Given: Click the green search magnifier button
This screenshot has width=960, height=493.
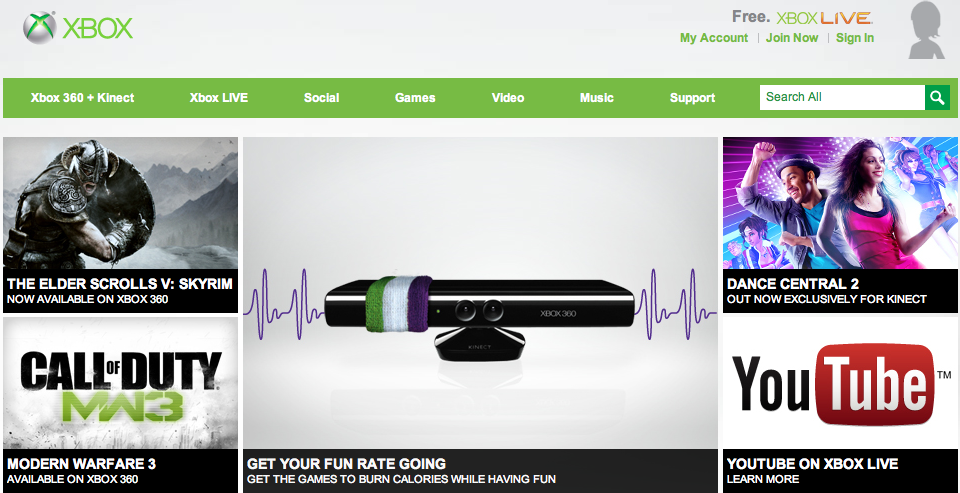Looking at the screenshot, I should point(937,97).
